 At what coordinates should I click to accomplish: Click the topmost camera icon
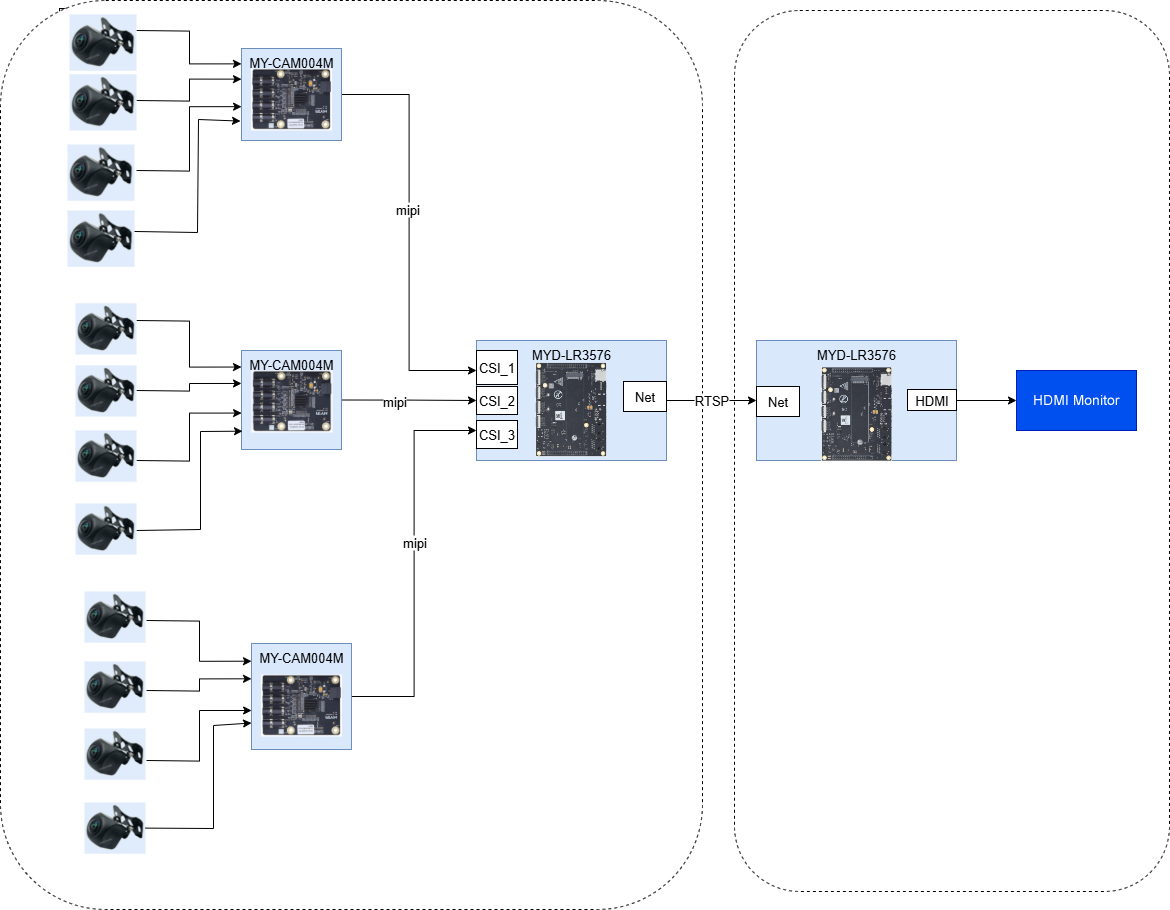pyautogui.click(x=103, y=43)
